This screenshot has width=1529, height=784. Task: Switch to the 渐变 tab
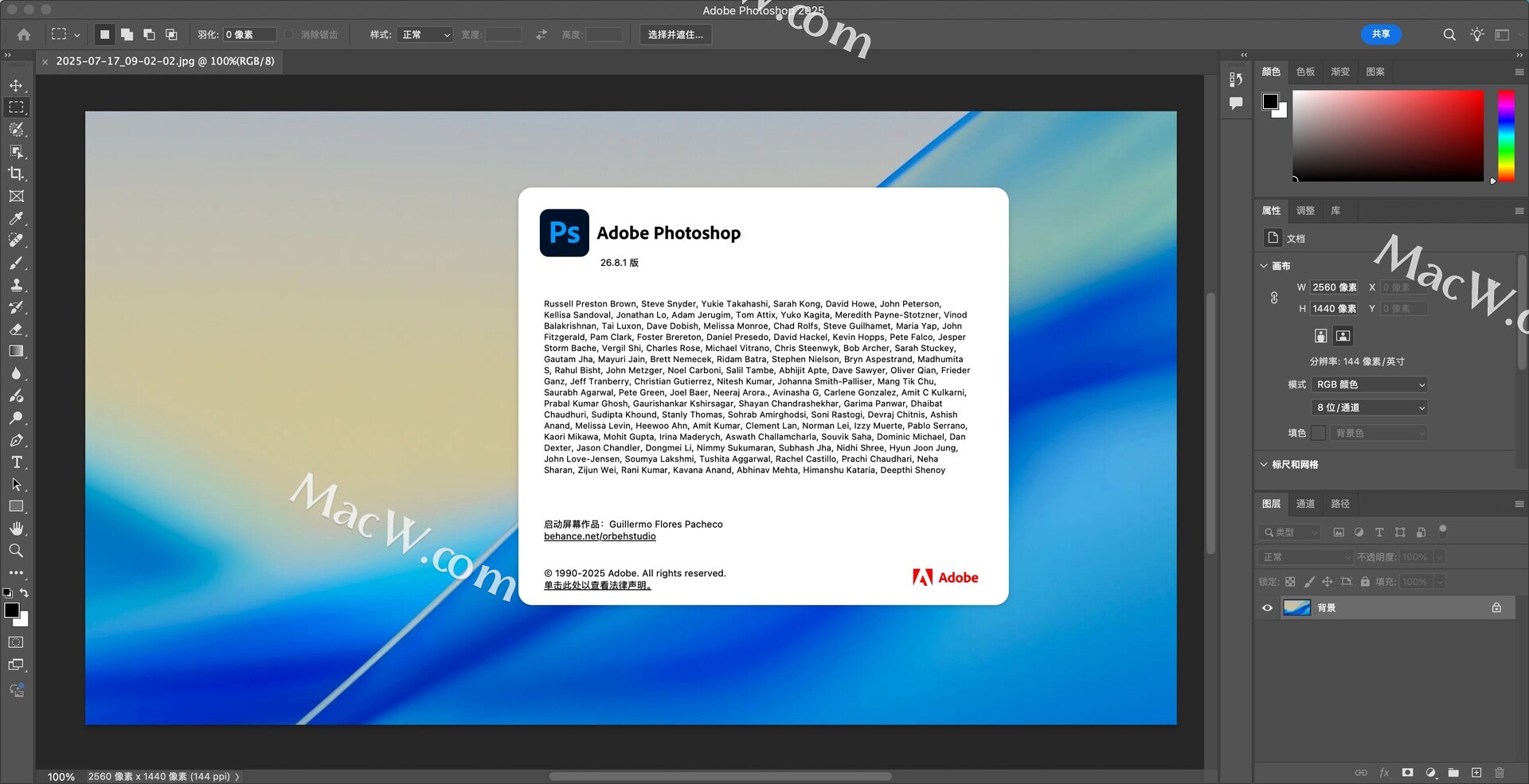coord(1340,72)
